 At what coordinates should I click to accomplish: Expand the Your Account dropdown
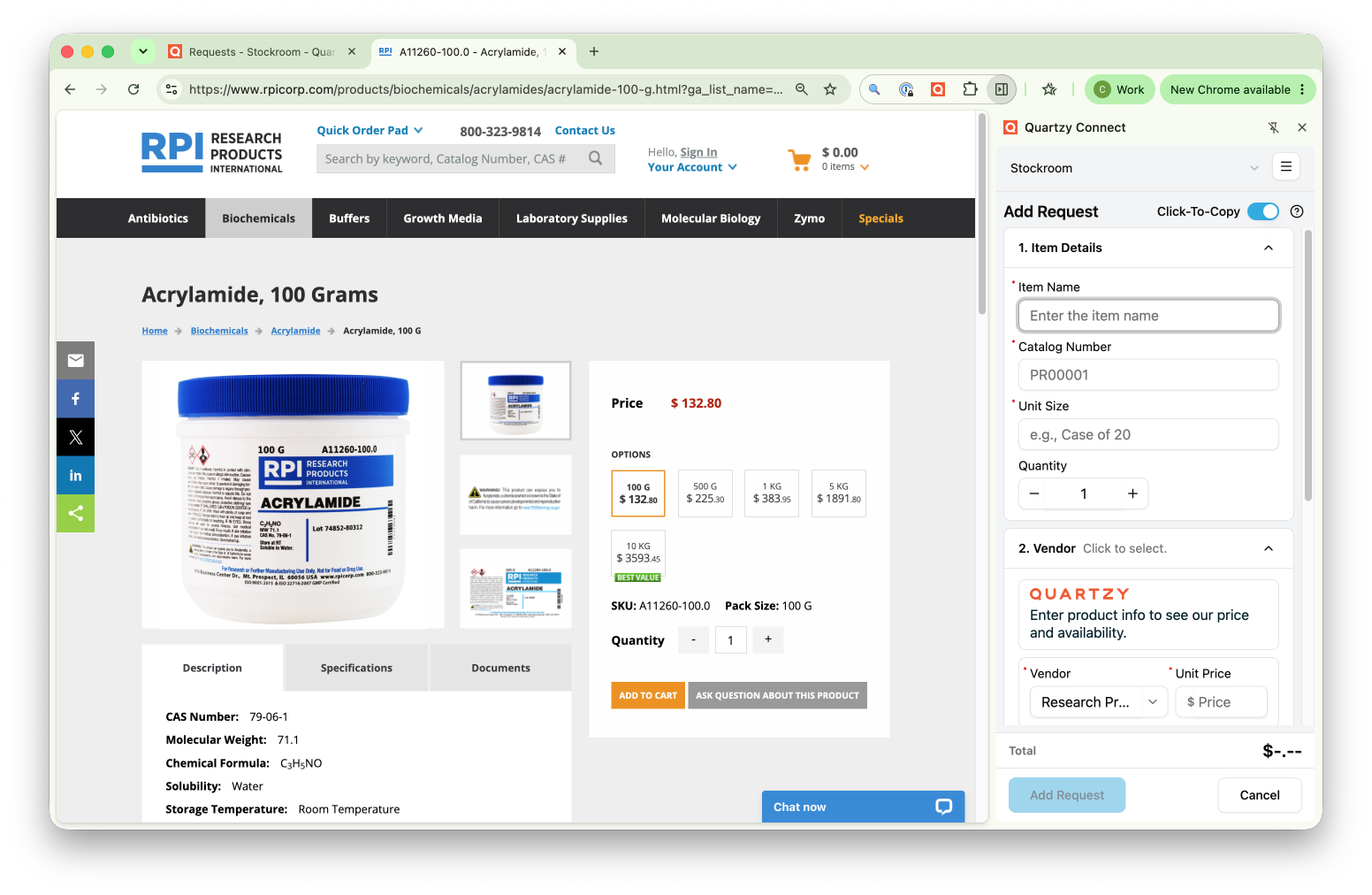click(x=692, y=167)
